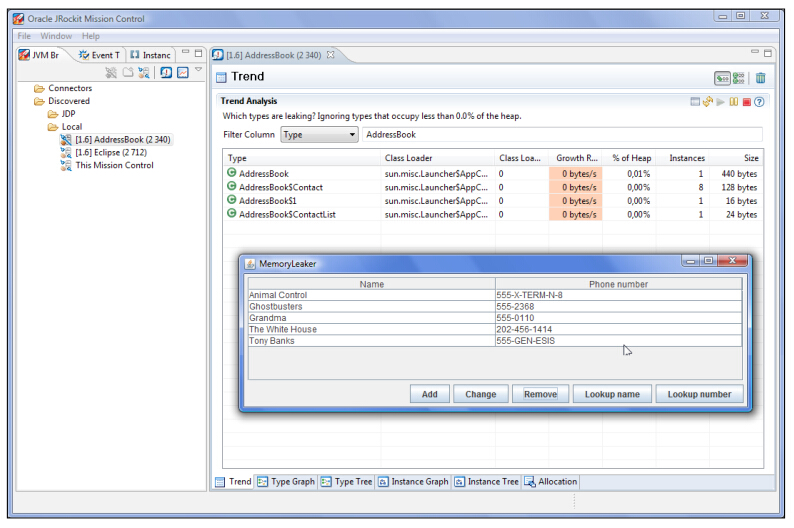Screen dimensions: 794x528
Task: Sort by the % of Heap column header
Action: coord(629,158)
